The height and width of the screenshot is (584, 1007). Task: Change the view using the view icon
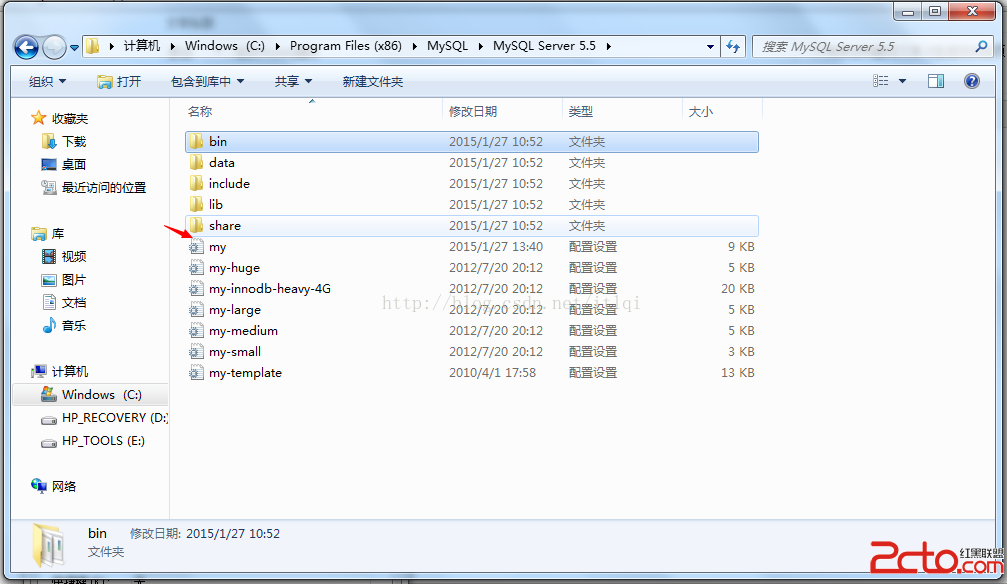point(880,81)
